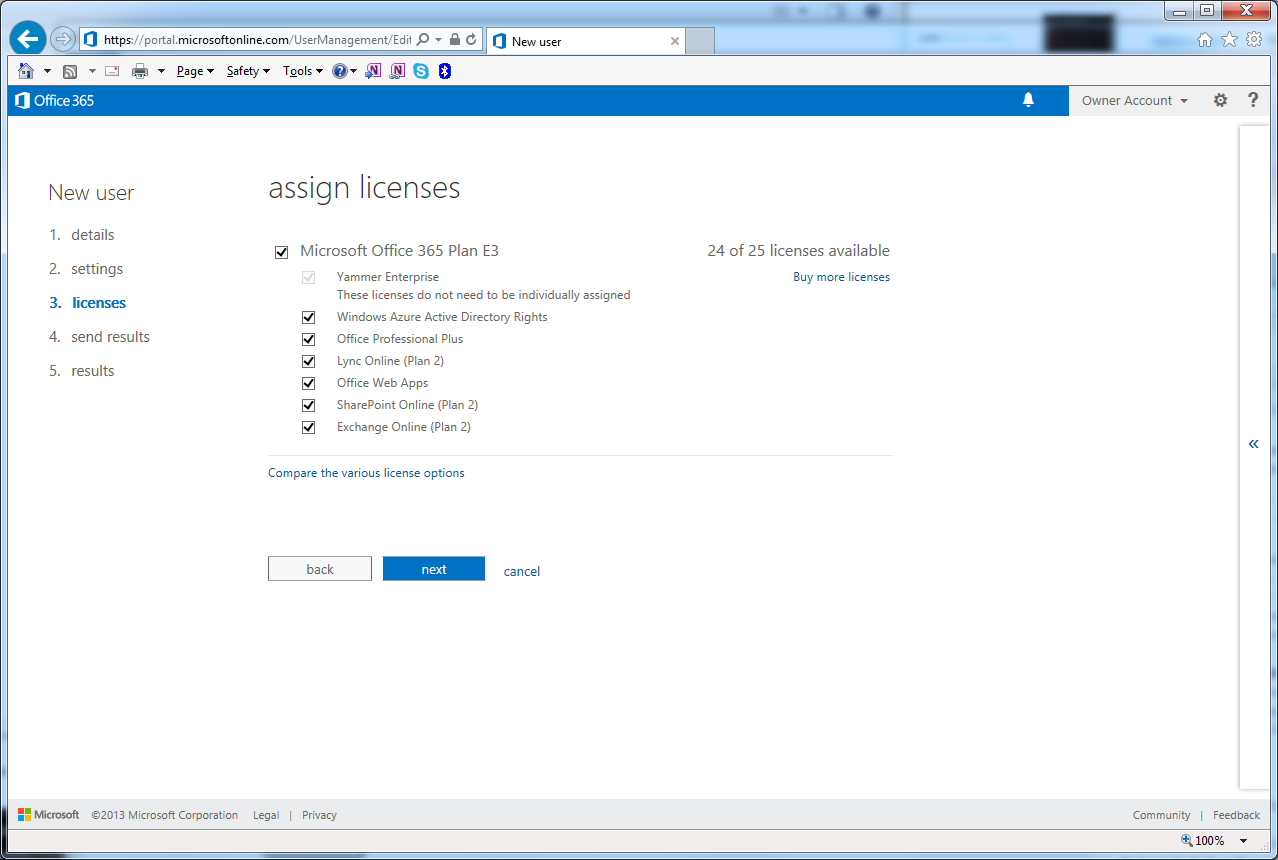Click the notifications bell icon
The width and height of the screenshot is (1278, 860).
1028,100
